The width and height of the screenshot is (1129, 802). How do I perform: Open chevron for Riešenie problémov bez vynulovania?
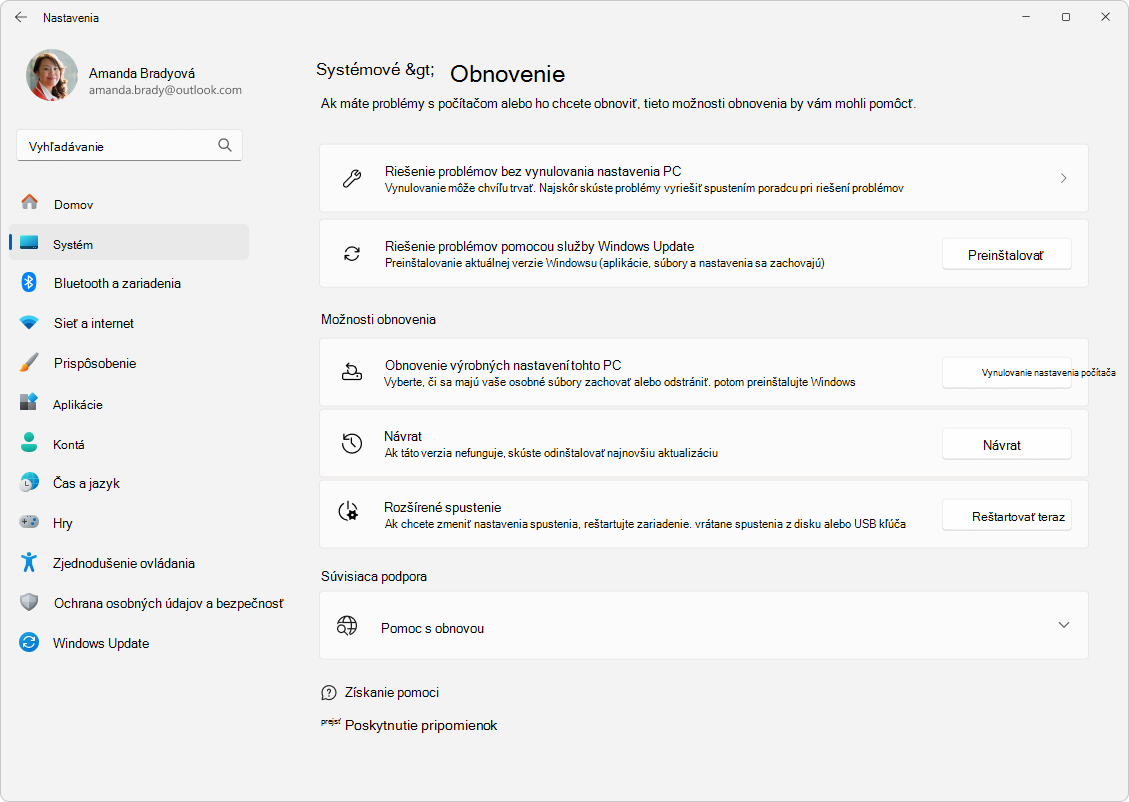(1063, 178)
